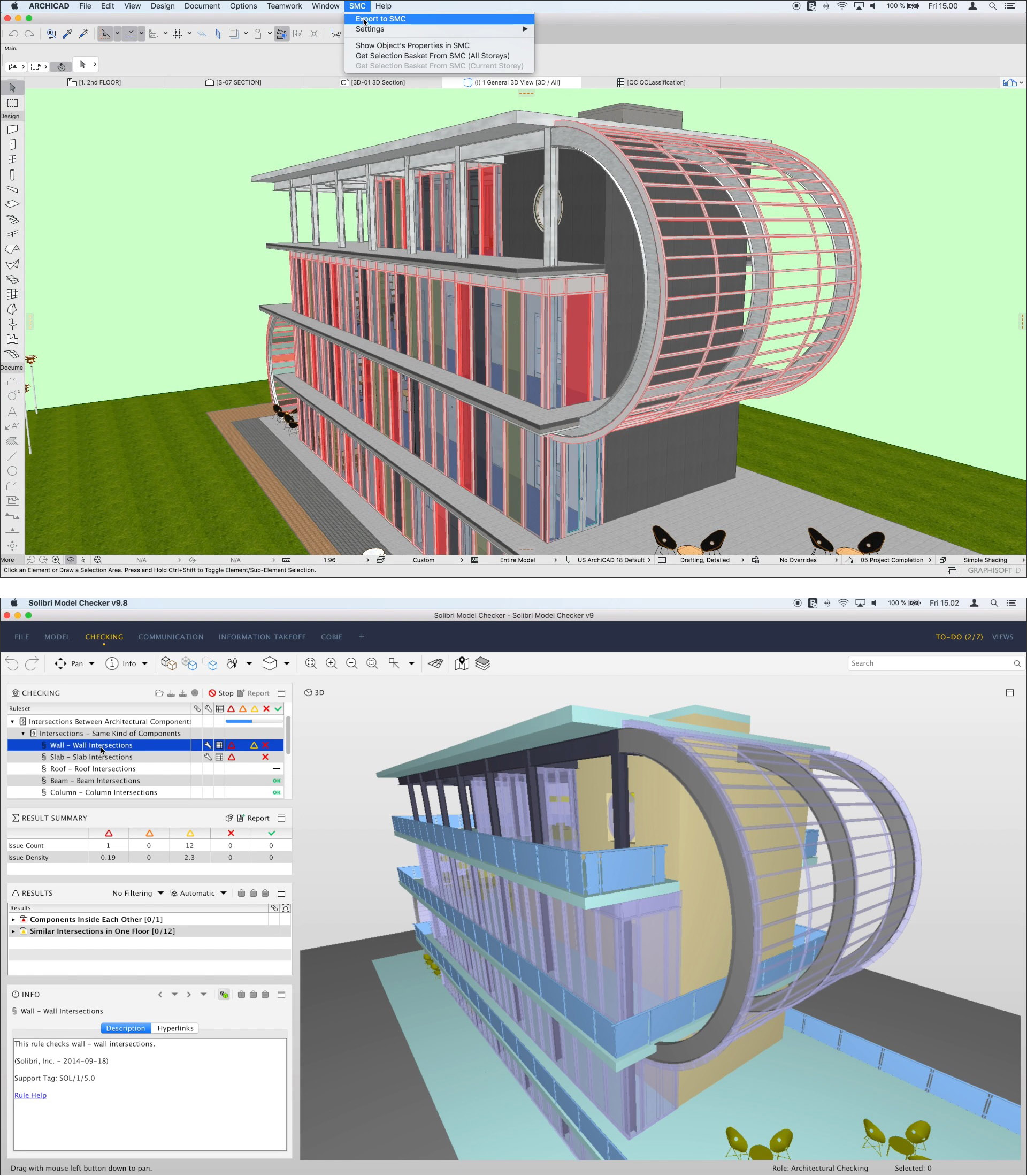Collapse Intersections Between Architectural Components ruleset
The image size is (1027, 1176).
13,722
